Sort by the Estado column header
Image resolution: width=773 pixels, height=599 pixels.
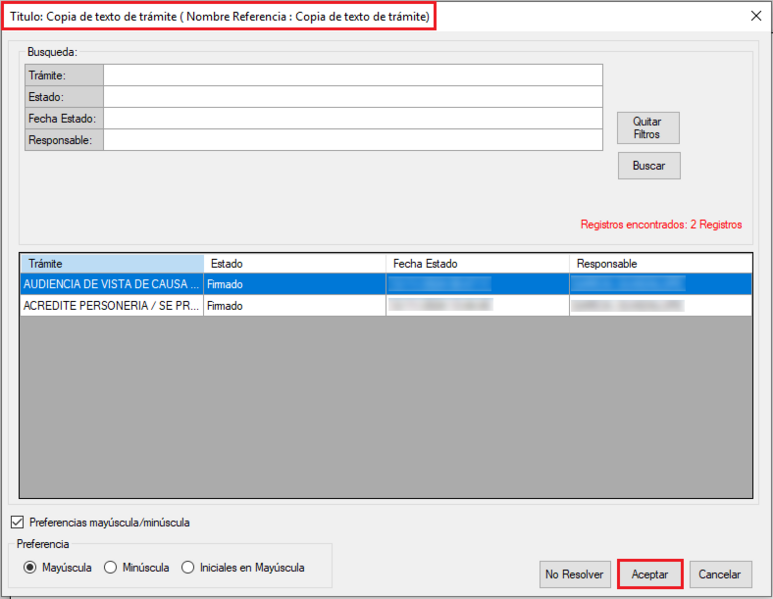(294, 263)
